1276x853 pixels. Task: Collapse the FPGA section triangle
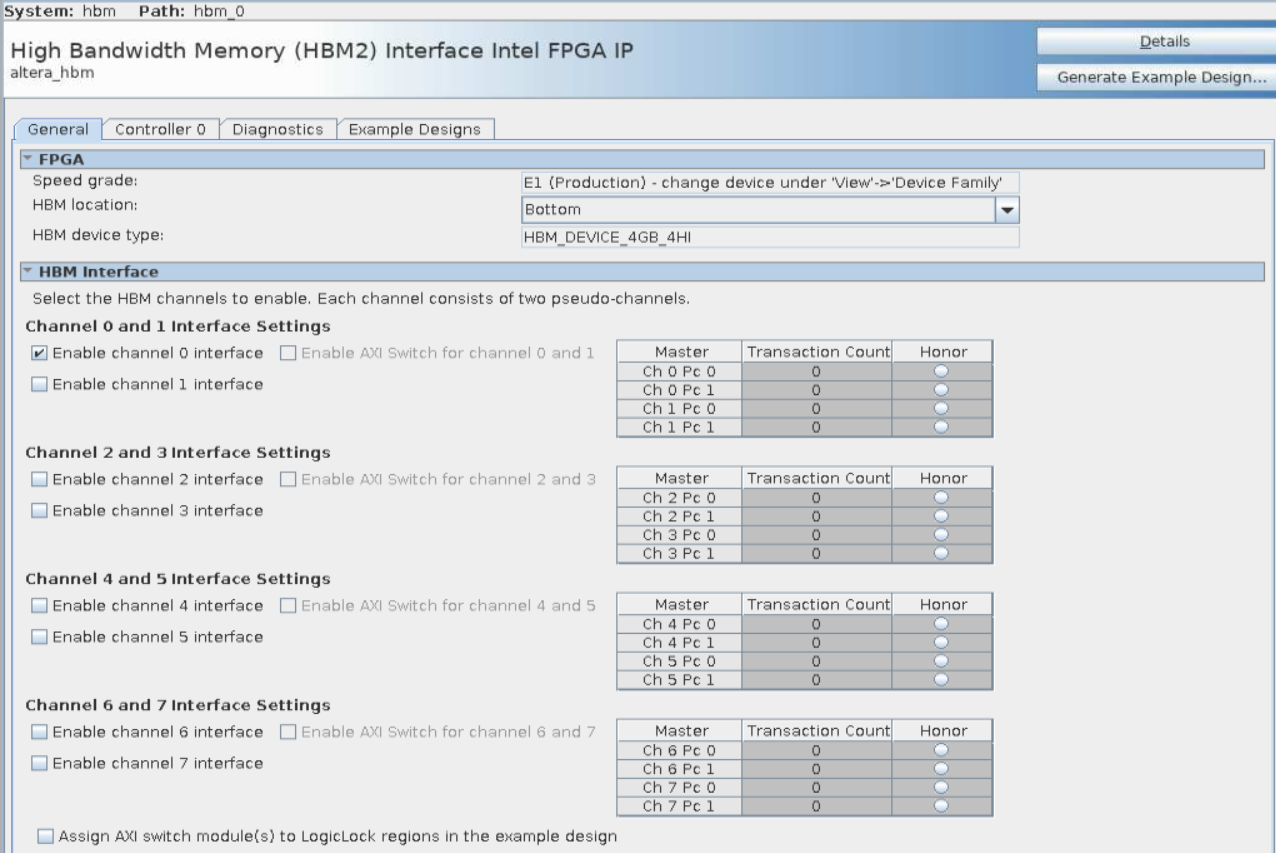click(28, 159)
